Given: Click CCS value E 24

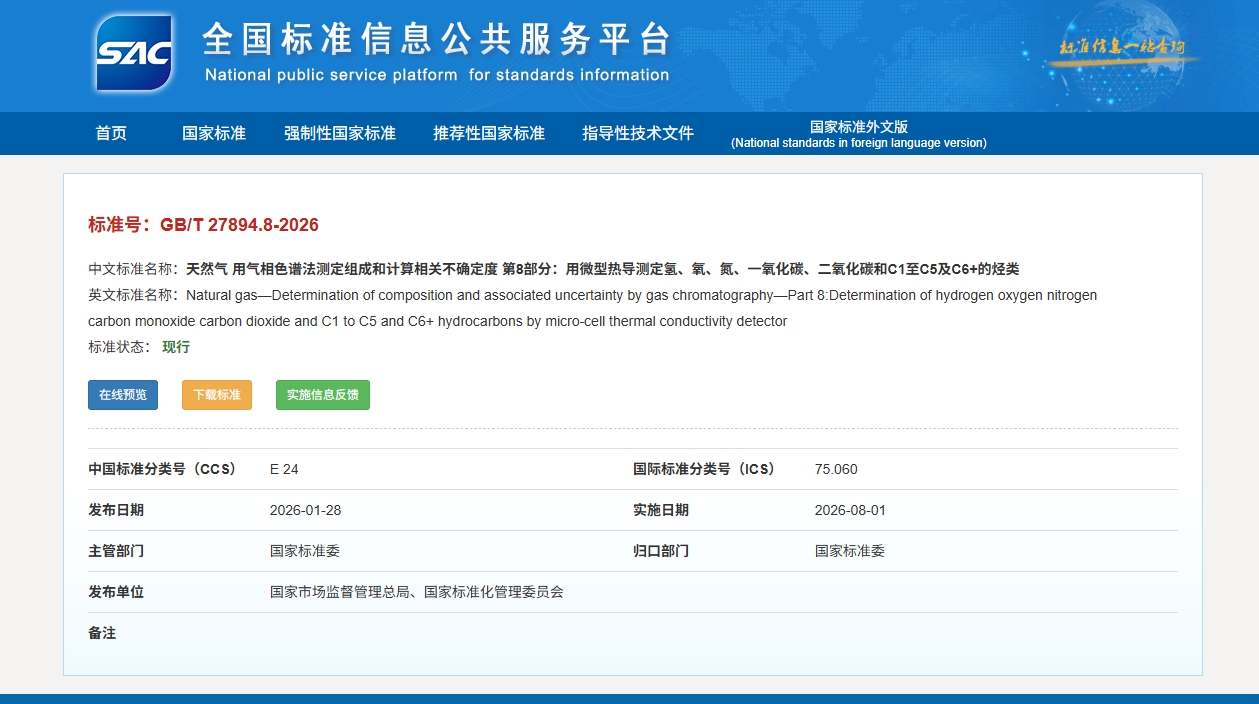Looking at the screenshot, I should pos(284,469).
